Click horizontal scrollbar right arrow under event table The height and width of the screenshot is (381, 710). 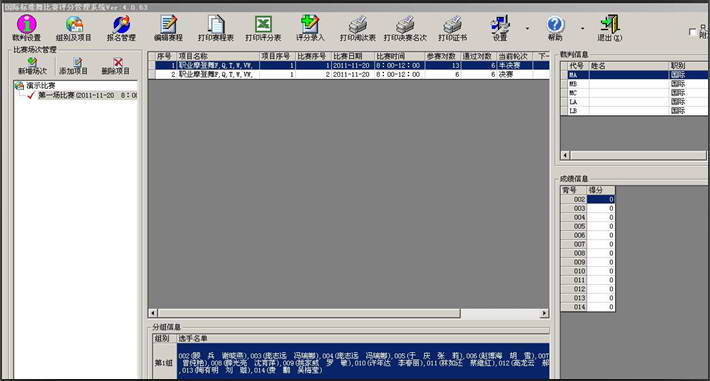[544, 313]
